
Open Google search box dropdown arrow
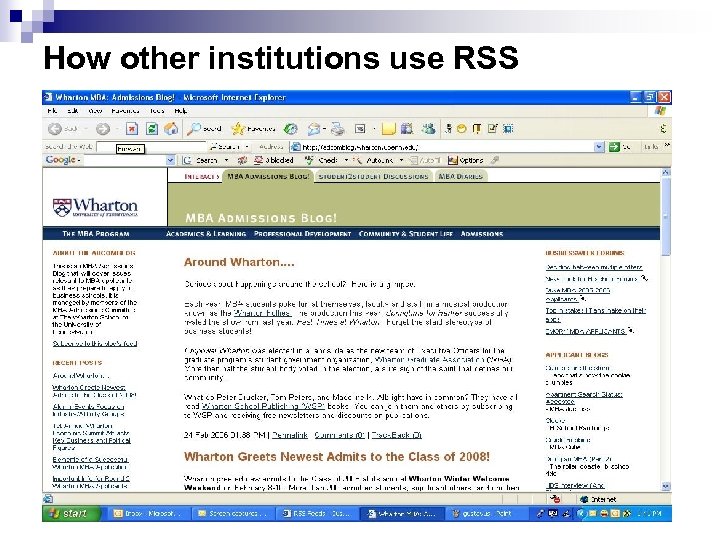point(170,160)
